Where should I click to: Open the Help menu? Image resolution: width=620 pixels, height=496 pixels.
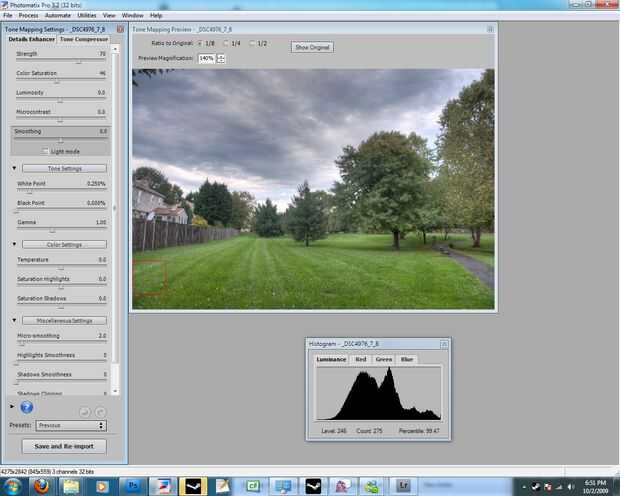pos(156,15)
